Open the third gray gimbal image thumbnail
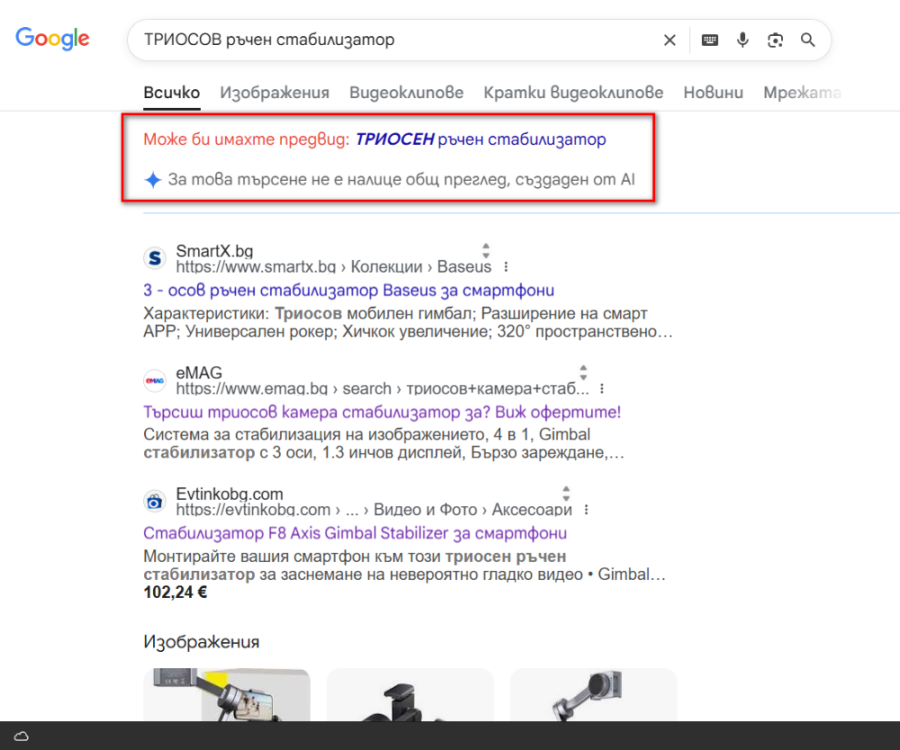This screenshot has height=750, width=900. [x=593, y=694]
